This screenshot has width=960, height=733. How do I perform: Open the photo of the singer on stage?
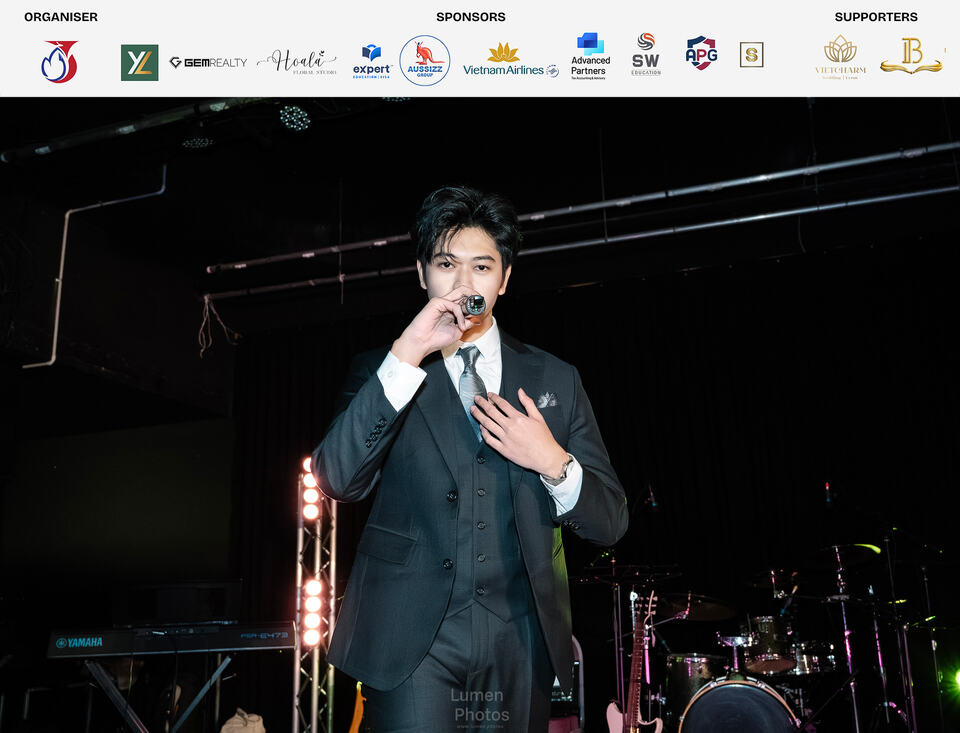(480, 415)
